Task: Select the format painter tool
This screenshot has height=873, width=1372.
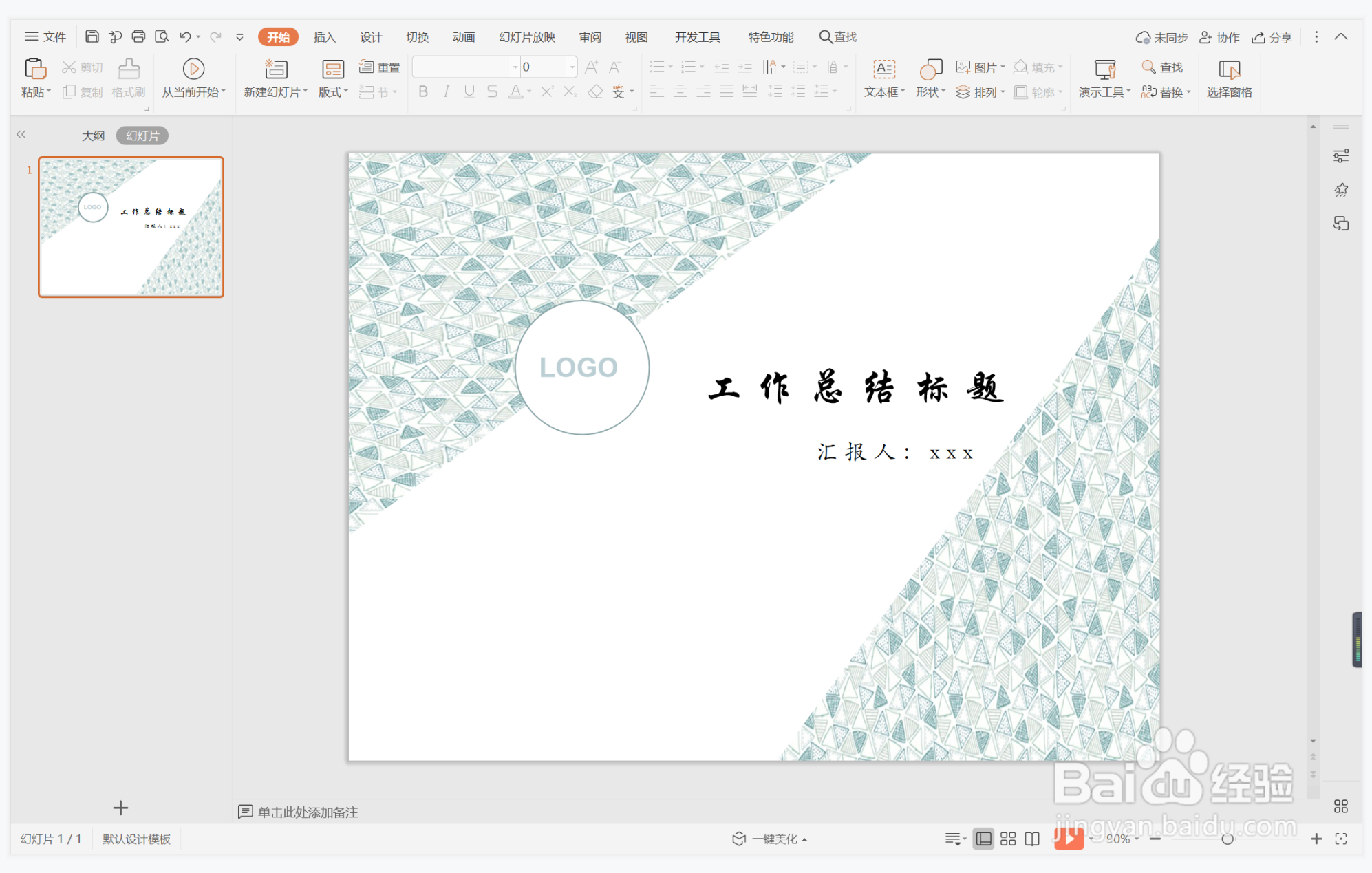Action: click(127, 78)
